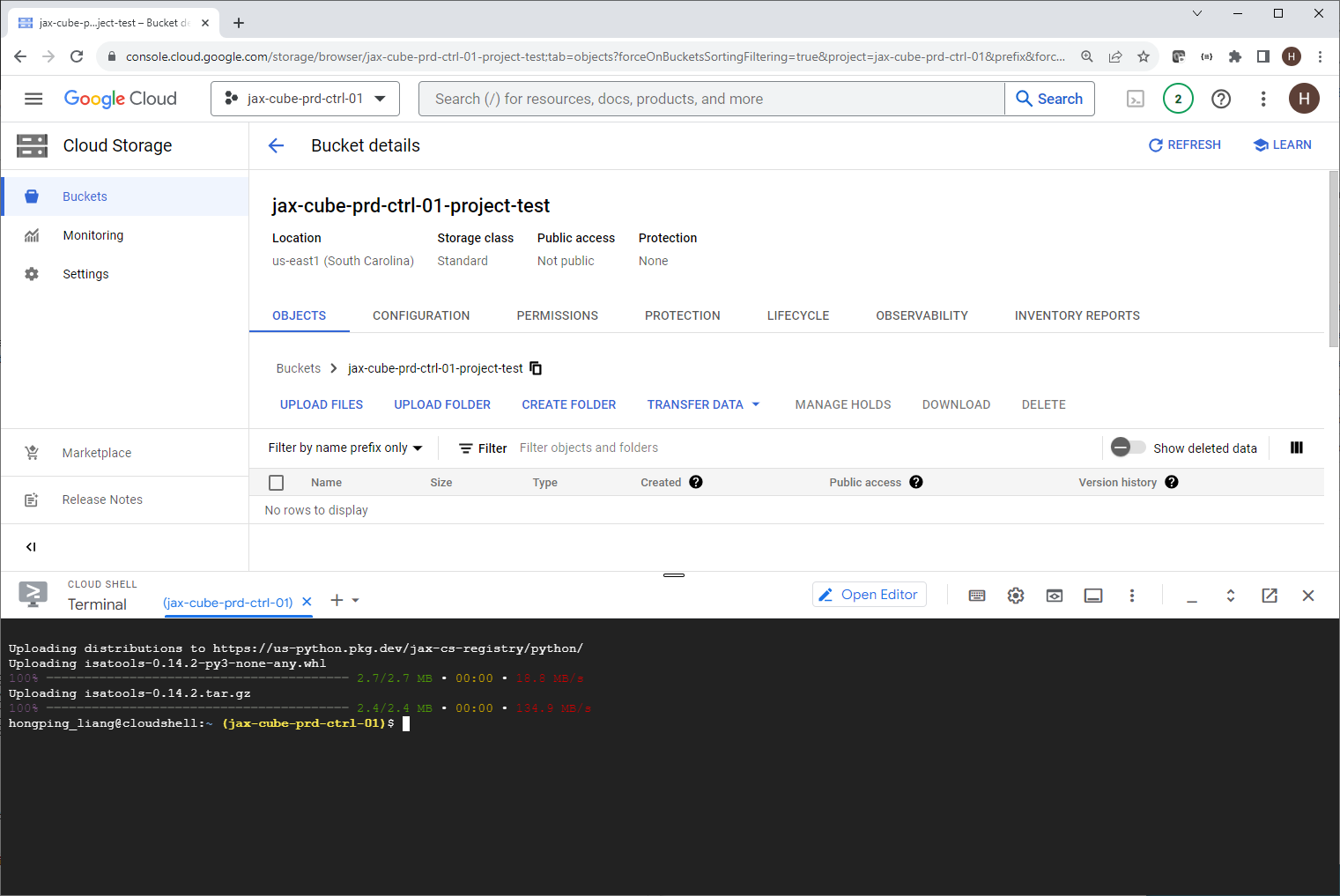Open Cloud Shell terminal settings gear
The width and height of the screenshot is (1340, 896).
(1016, 596)
